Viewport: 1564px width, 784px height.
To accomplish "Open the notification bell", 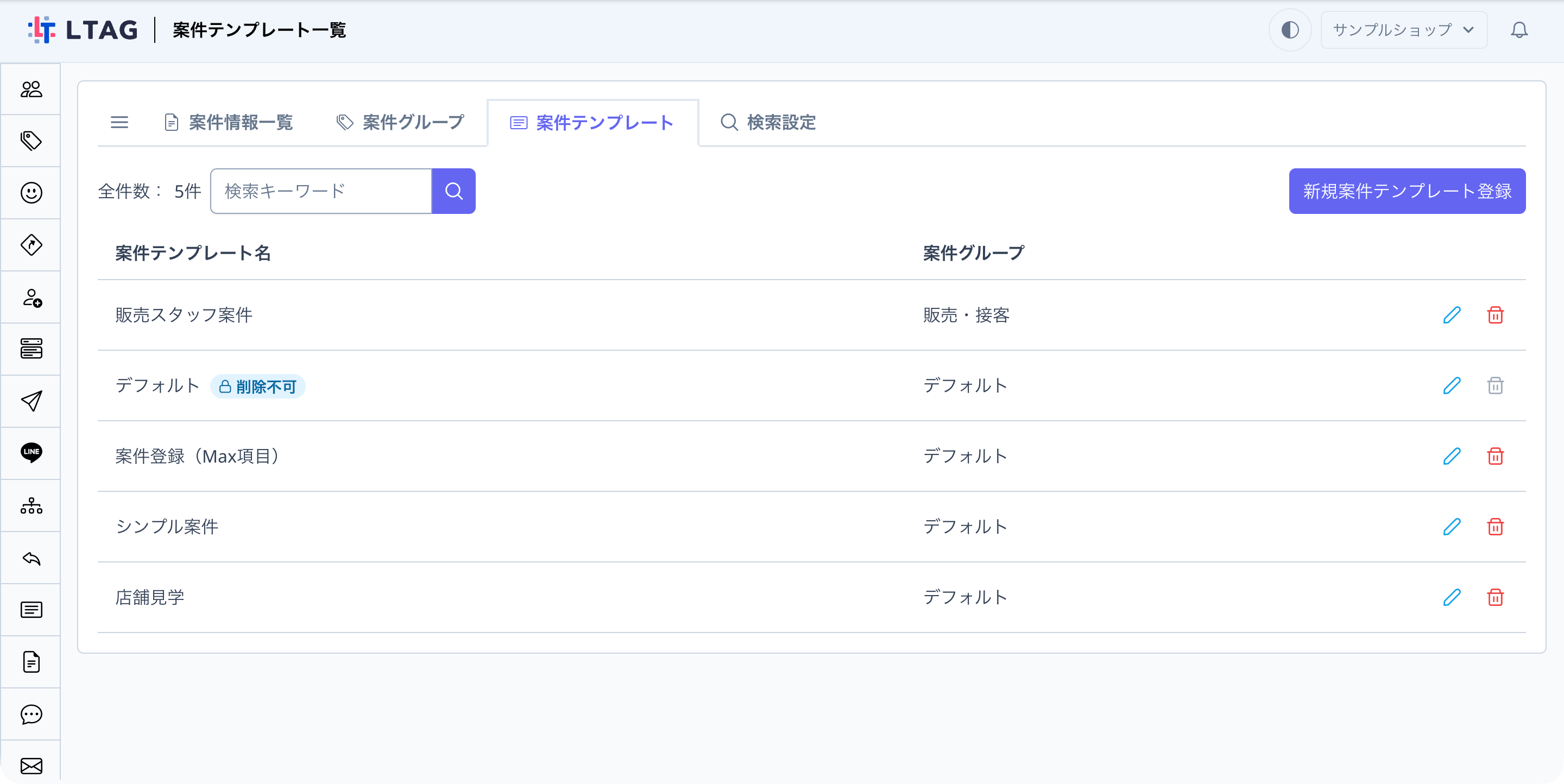I will coord(1519,30).
